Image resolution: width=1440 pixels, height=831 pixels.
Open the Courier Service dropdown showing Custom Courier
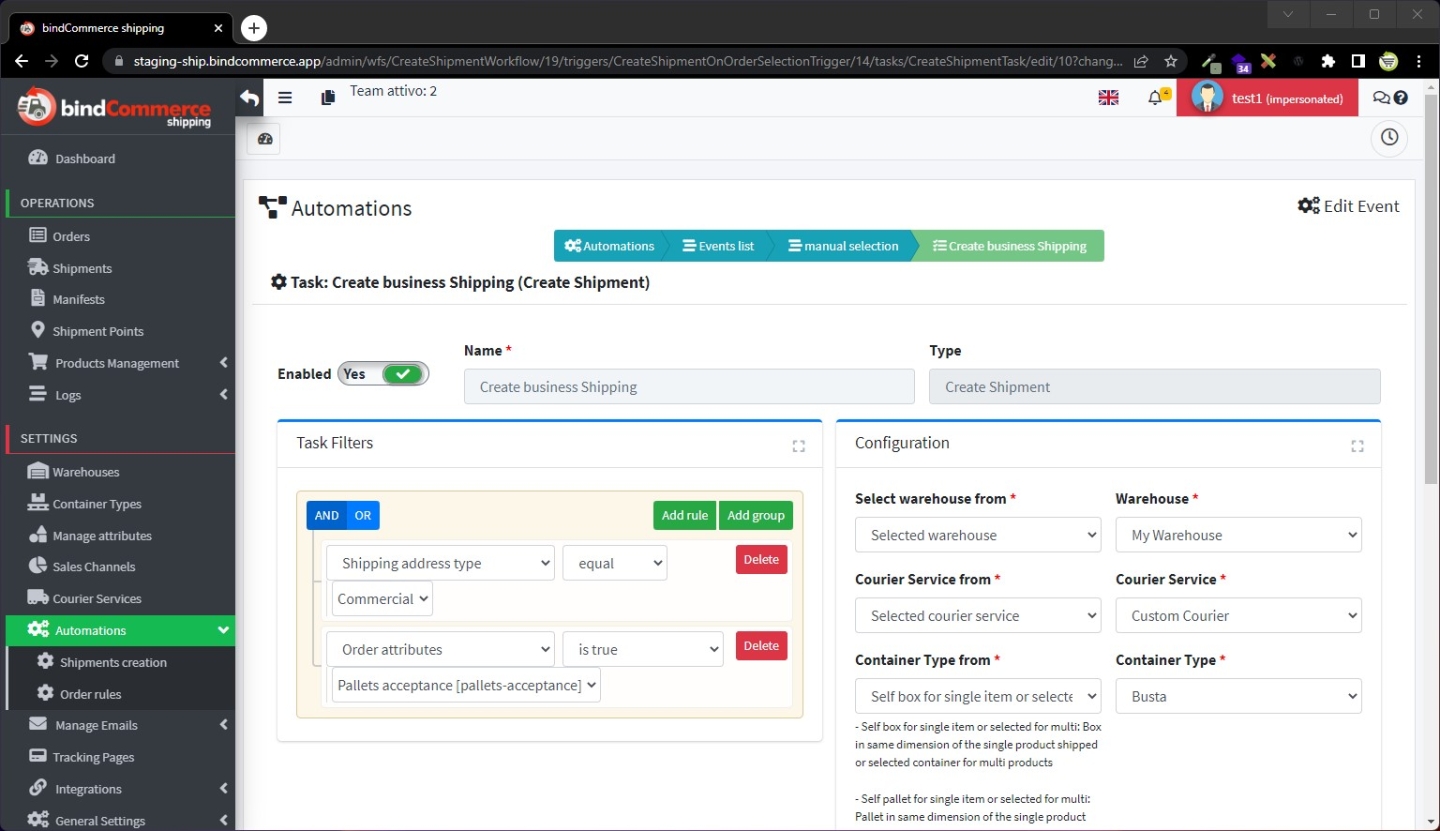(1238, 615)
